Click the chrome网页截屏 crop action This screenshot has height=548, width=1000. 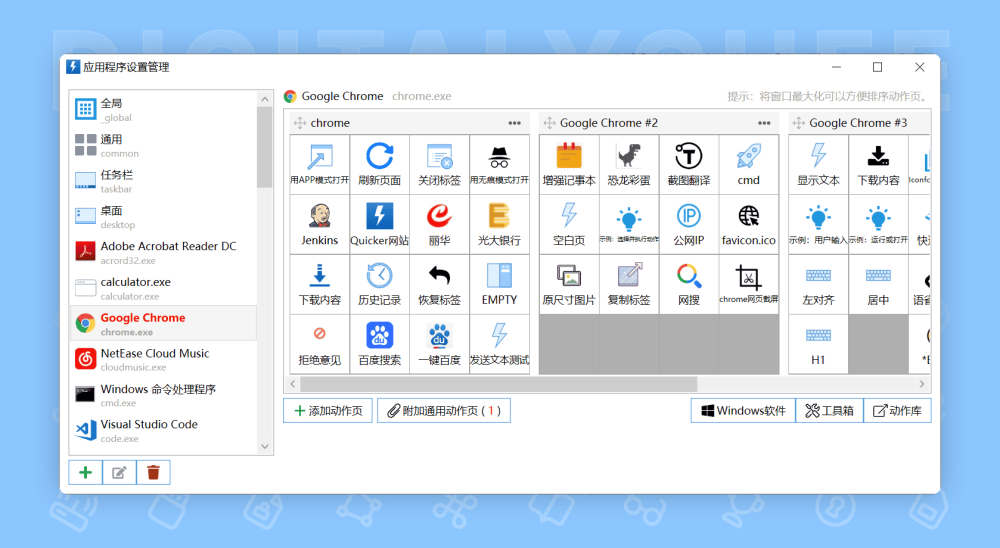tap(749, 285)
